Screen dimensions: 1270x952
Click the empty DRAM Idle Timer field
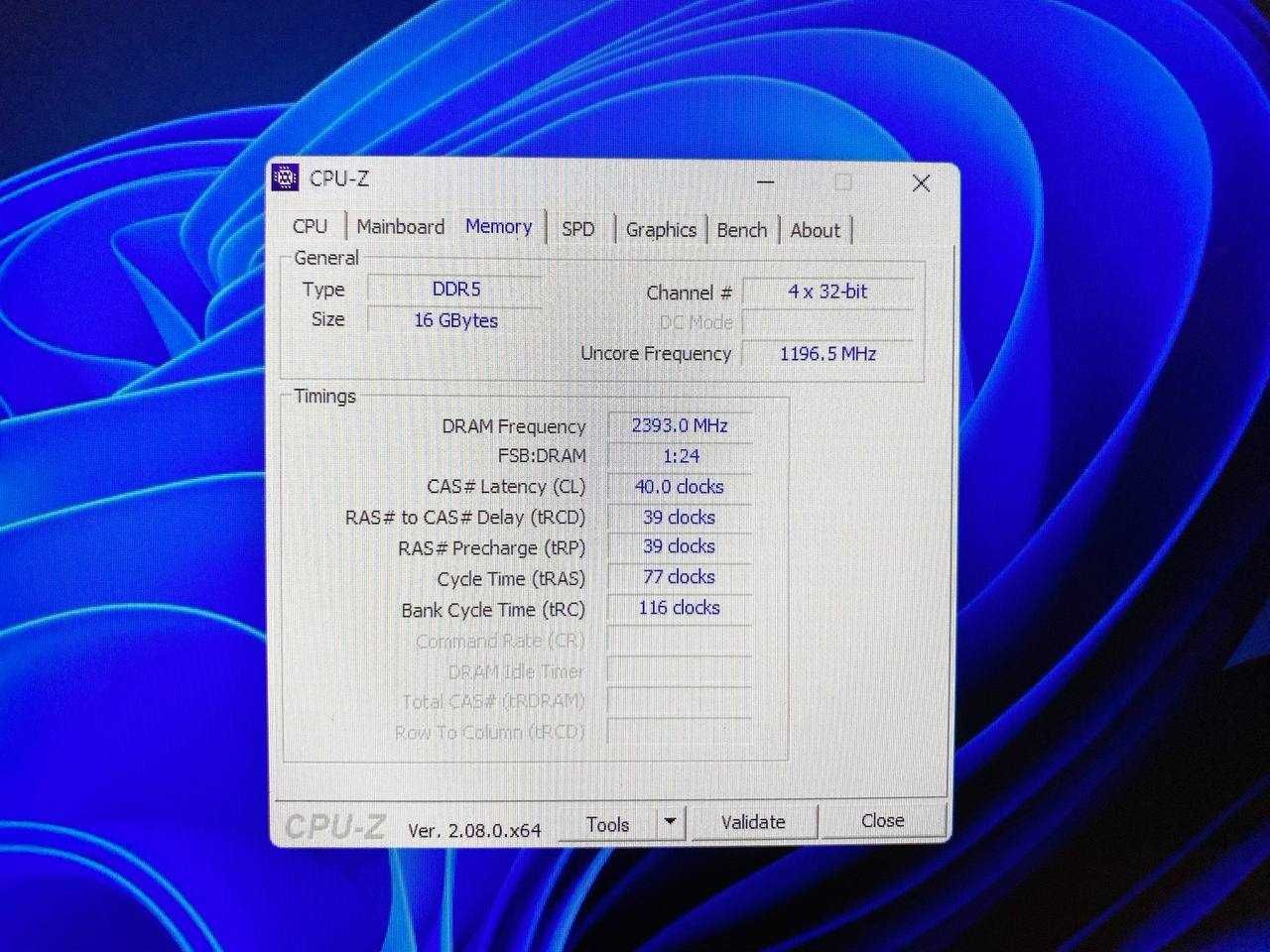coord(680,670)
